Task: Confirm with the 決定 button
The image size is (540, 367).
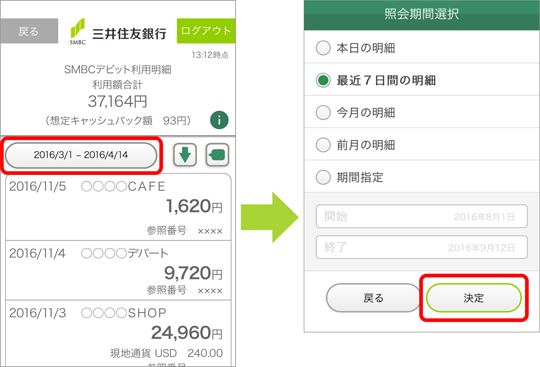Action: pos(474,298)
